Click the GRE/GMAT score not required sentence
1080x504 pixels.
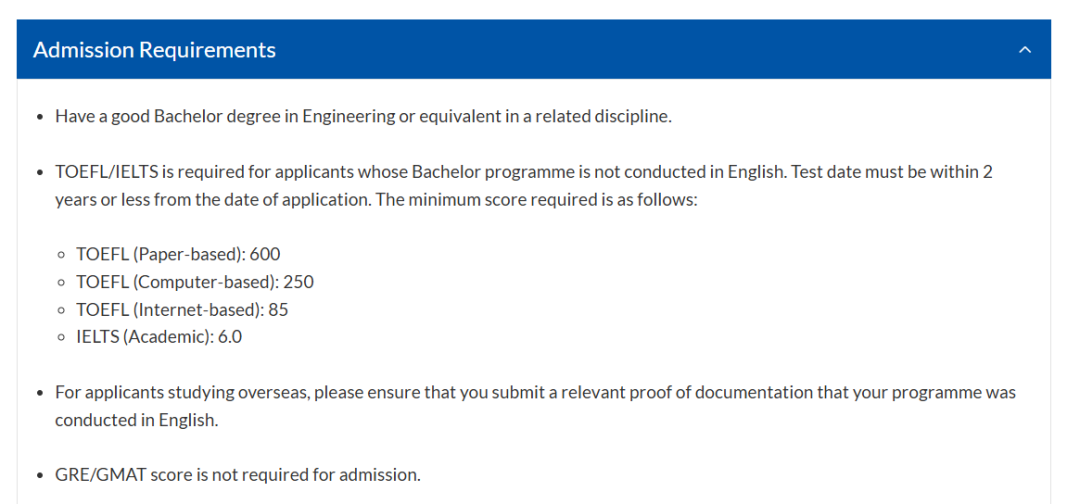(238, 475)
